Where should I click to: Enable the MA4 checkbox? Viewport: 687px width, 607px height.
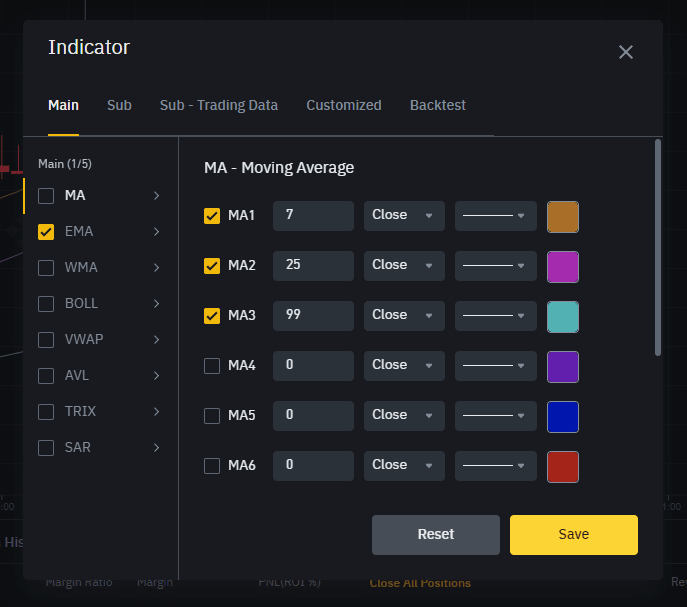pyautogui.click(x=212, y=366)
